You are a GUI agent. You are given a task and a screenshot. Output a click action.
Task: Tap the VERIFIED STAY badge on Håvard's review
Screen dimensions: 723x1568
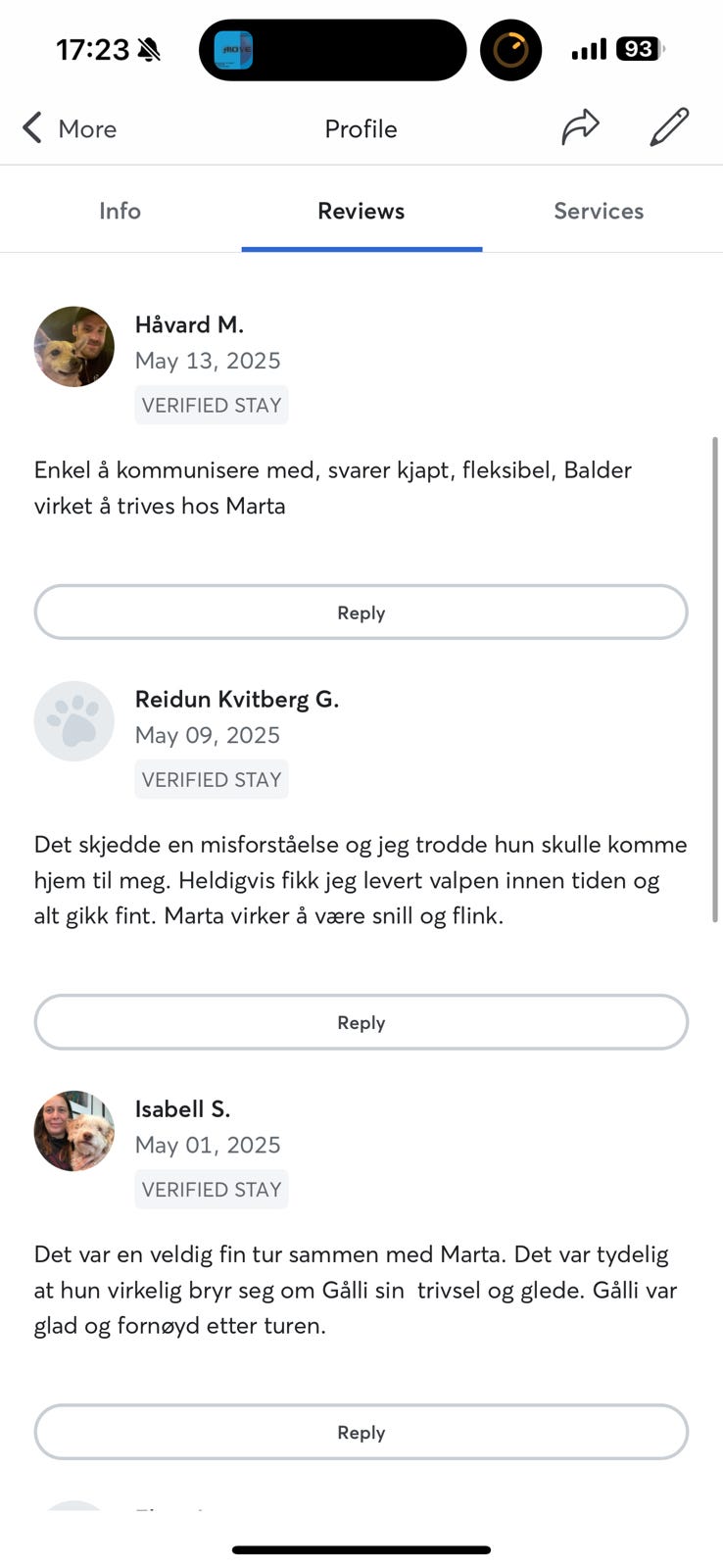pyautogui.click(x=211, y=405)
